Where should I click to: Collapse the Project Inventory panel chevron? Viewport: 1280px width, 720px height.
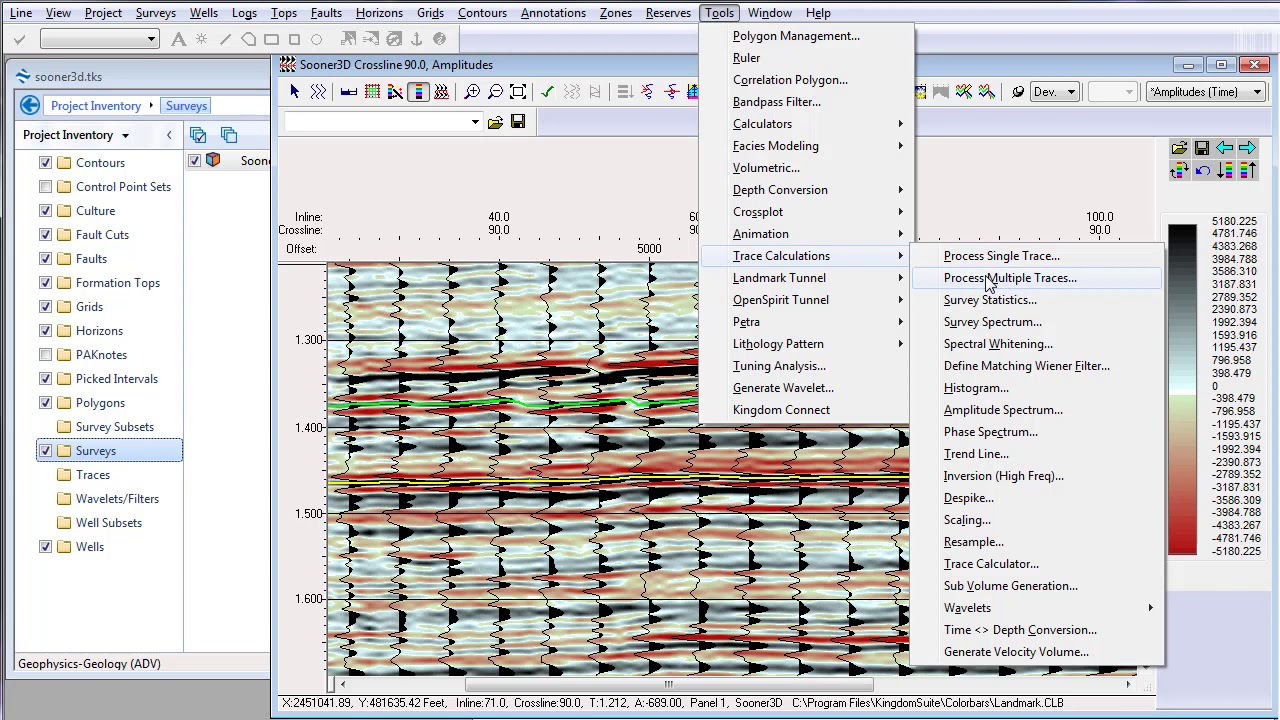(x=169, y=135)
